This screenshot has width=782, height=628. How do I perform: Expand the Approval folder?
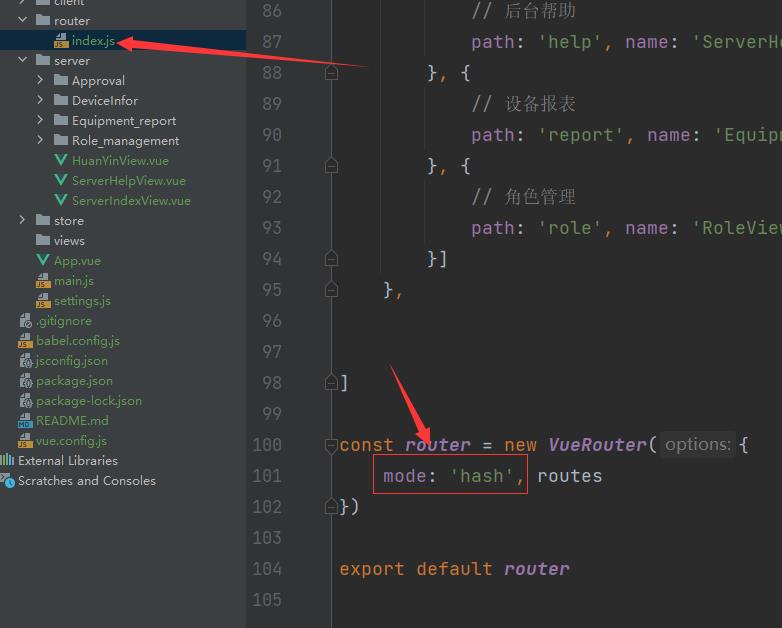coord(40,80)
